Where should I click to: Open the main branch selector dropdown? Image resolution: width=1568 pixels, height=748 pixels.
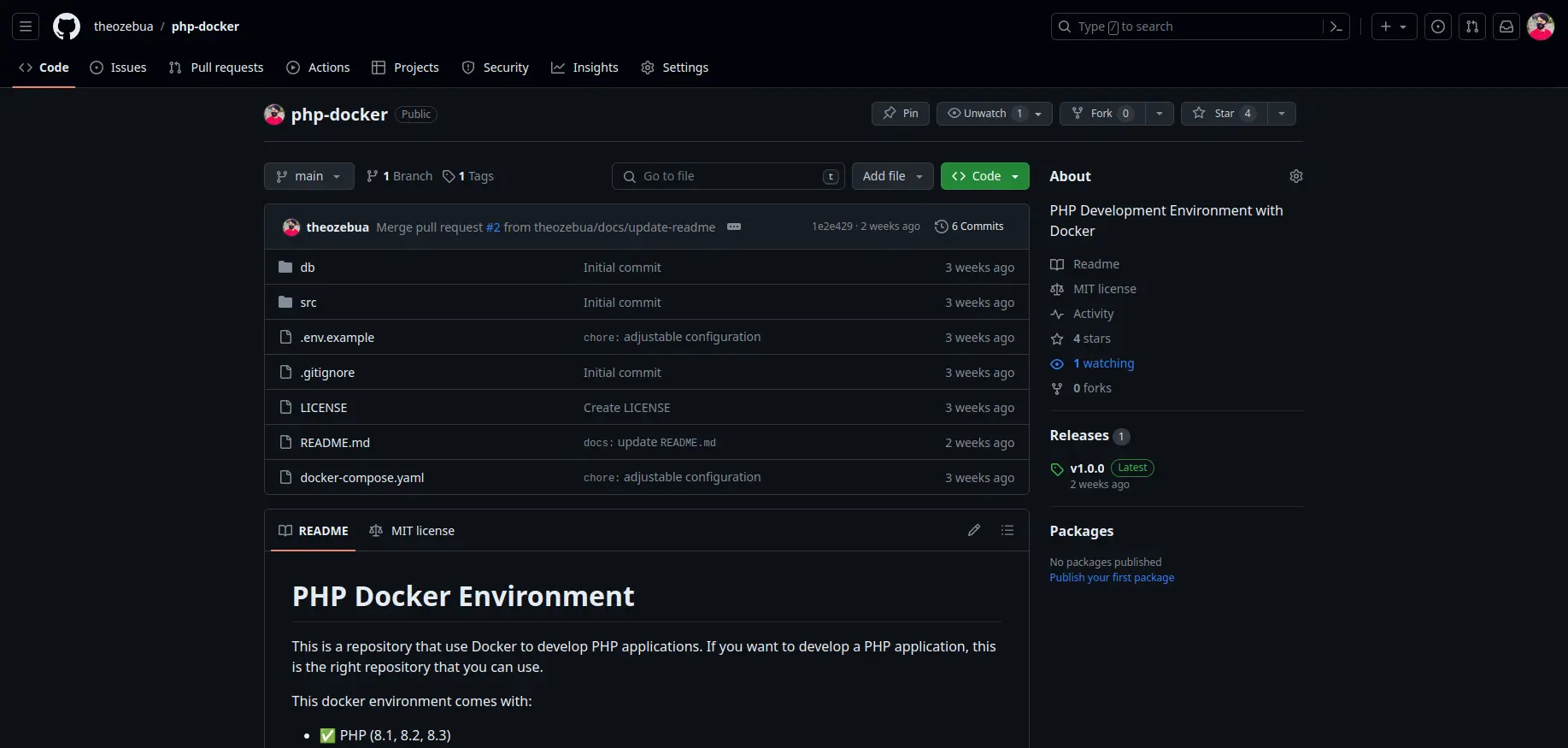click(309, 176)
